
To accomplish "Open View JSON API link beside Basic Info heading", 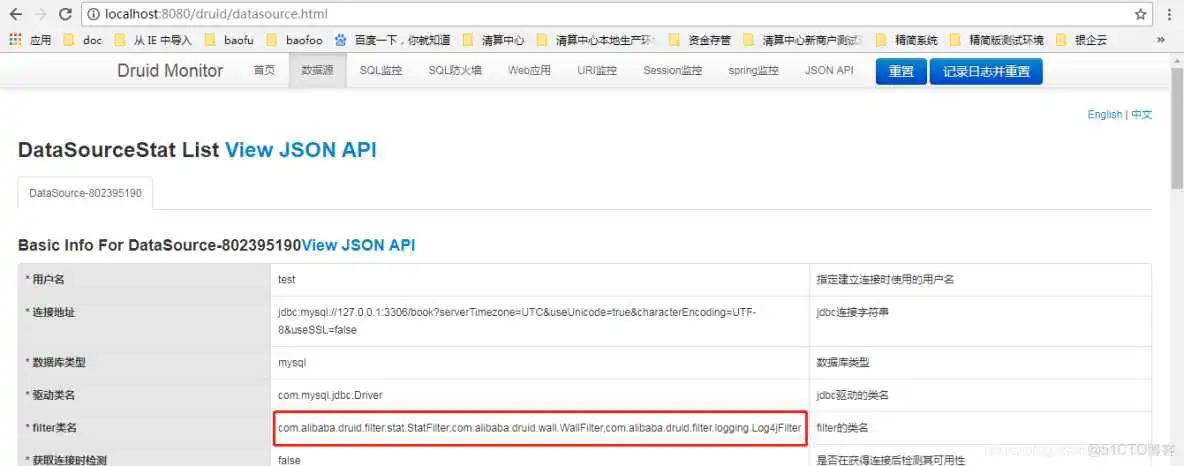I will [x=359, y=245].
